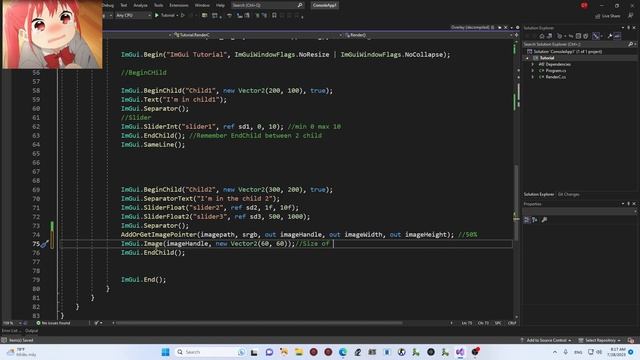Focus the Search (Ctrl+Q) box

[267, 5]
